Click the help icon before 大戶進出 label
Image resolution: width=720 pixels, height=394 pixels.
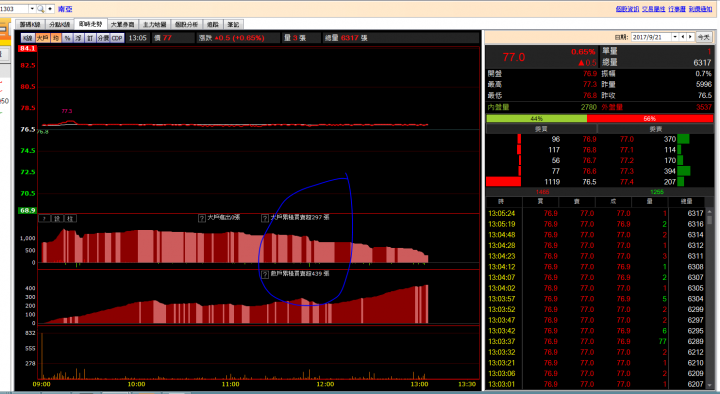(202, 218)
